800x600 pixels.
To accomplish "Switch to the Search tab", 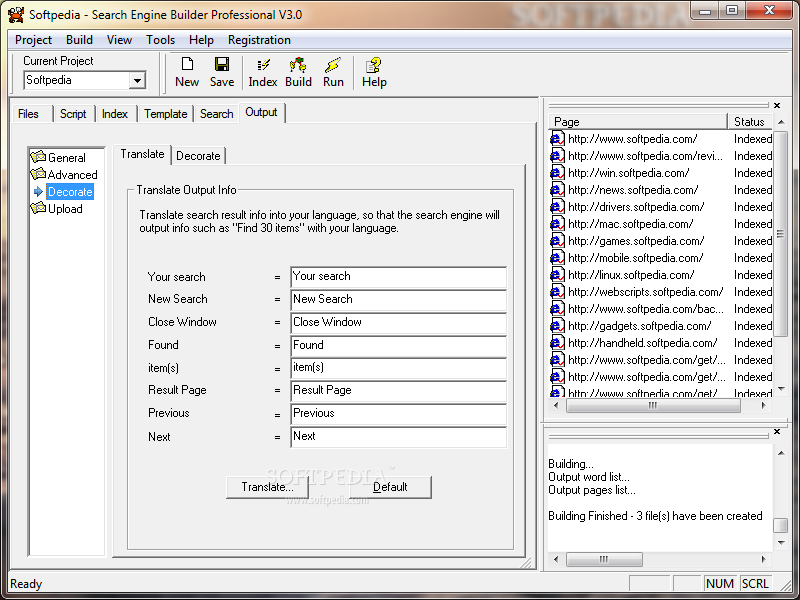I will [x=216, y=114].
